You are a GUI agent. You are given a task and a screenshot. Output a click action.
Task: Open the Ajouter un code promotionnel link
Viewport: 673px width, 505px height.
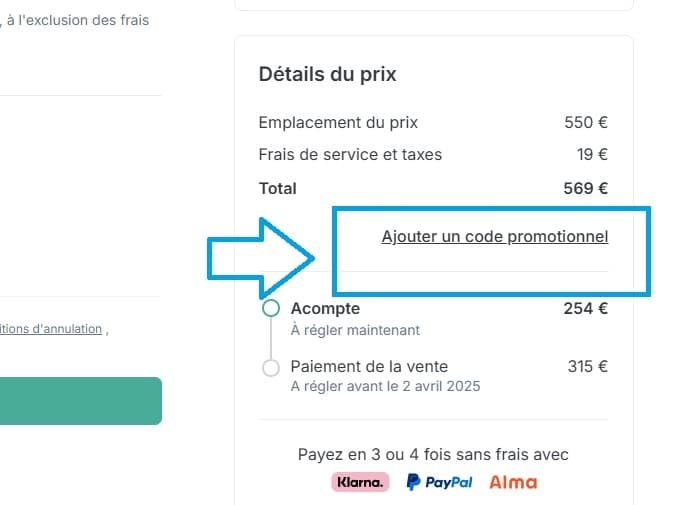pyautogui.click(x=495, y=237)
